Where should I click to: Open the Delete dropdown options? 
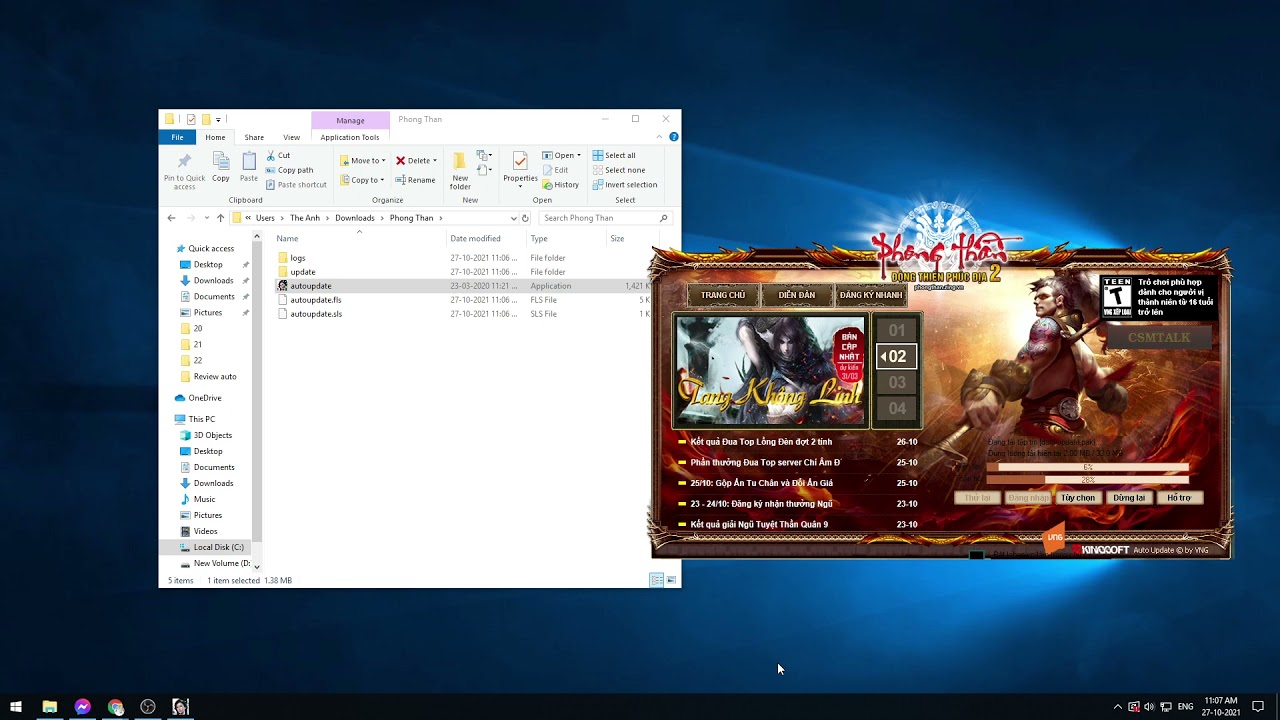pyautogui.click(x=434, y=160)
